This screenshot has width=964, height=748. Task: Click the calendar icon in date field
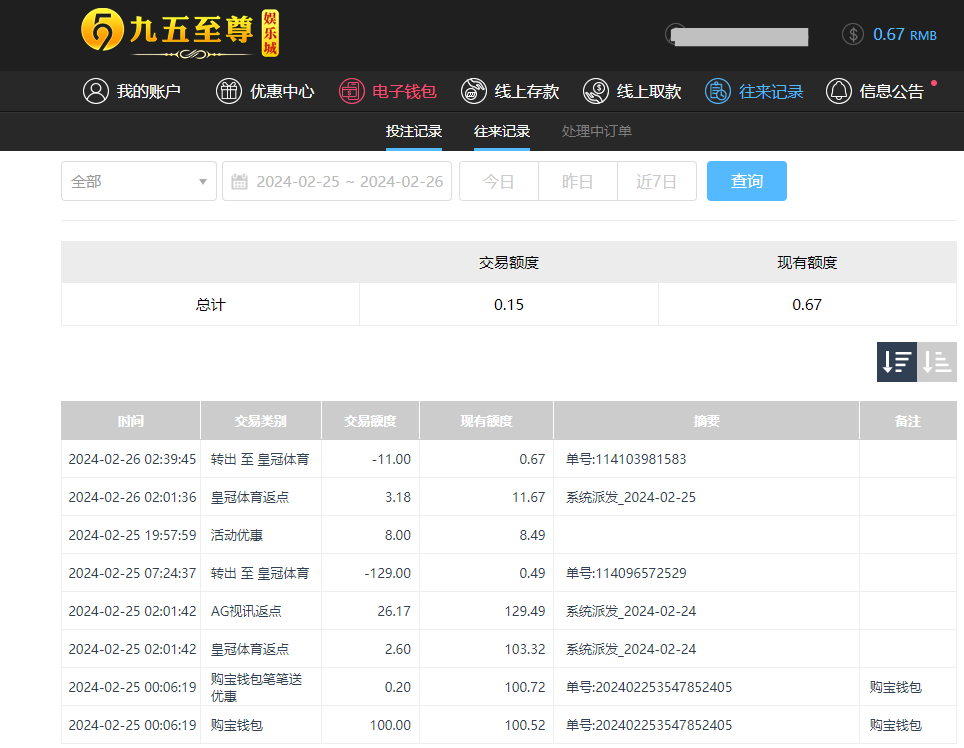coord(239,181)
